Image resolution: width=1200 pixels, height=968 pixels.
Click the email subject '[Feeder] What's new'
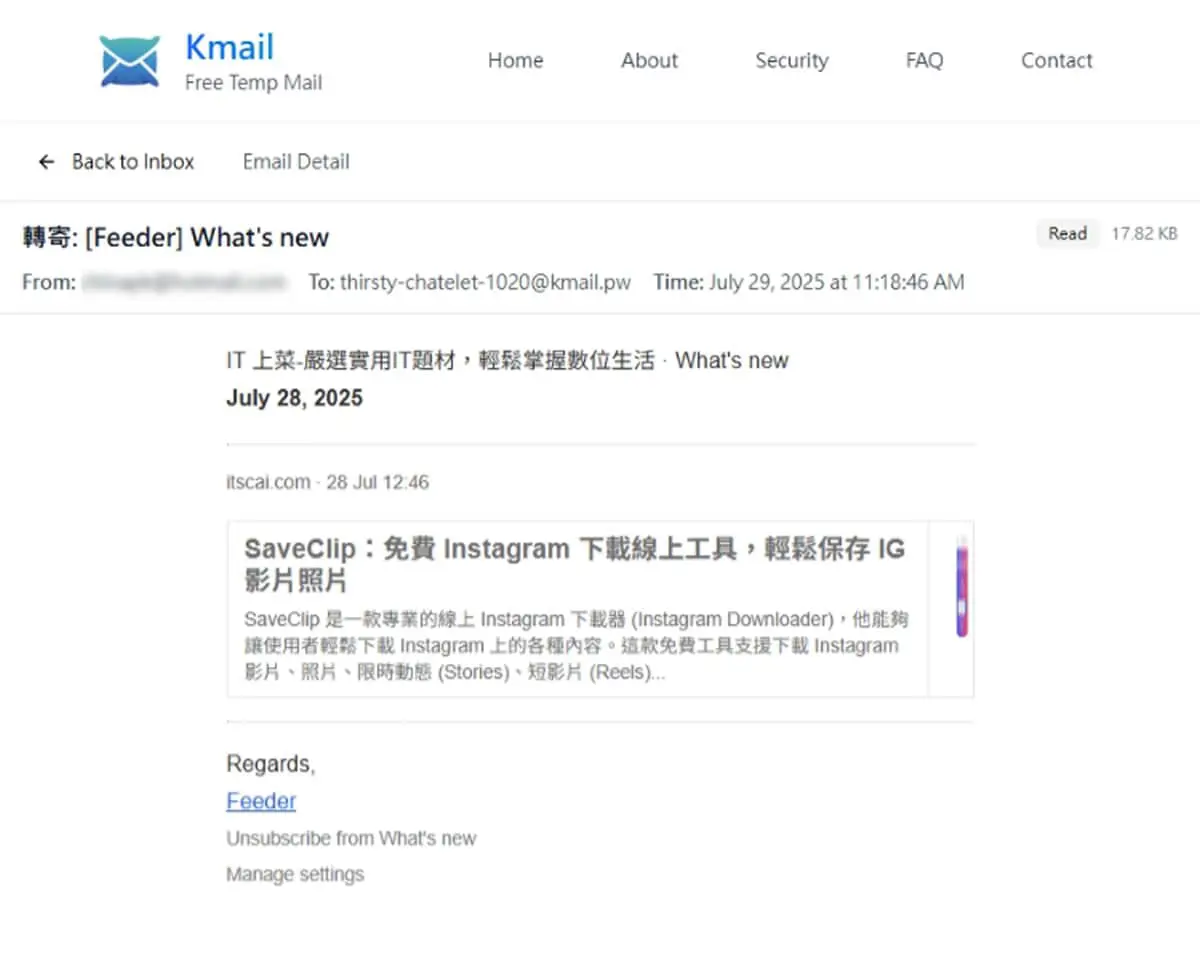point(207,238)
